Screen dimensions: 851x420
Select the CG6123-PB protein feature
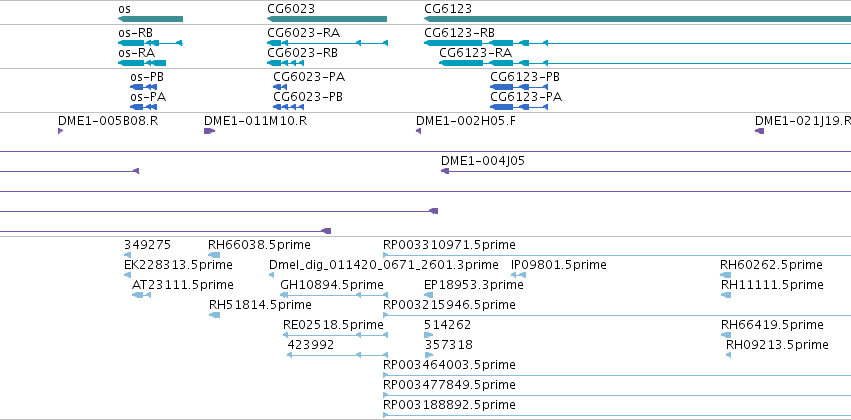click(519, 87)
